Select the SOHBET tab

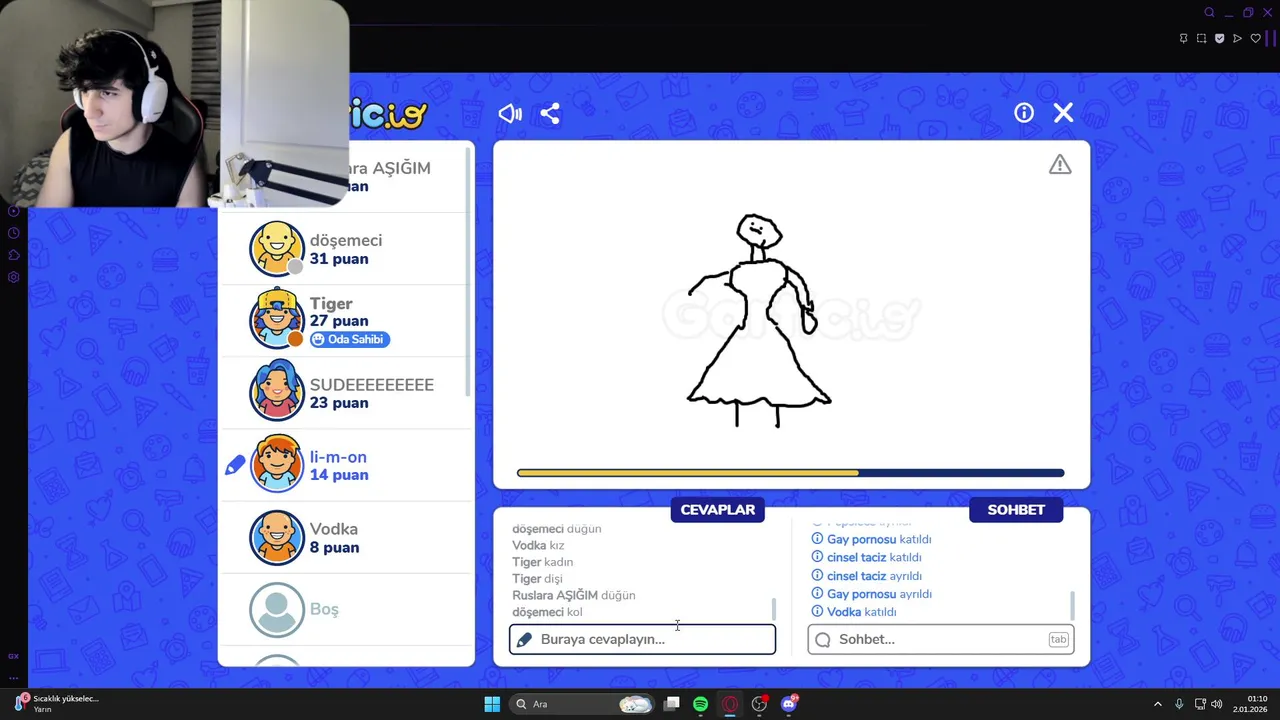tap(1016, 510)
